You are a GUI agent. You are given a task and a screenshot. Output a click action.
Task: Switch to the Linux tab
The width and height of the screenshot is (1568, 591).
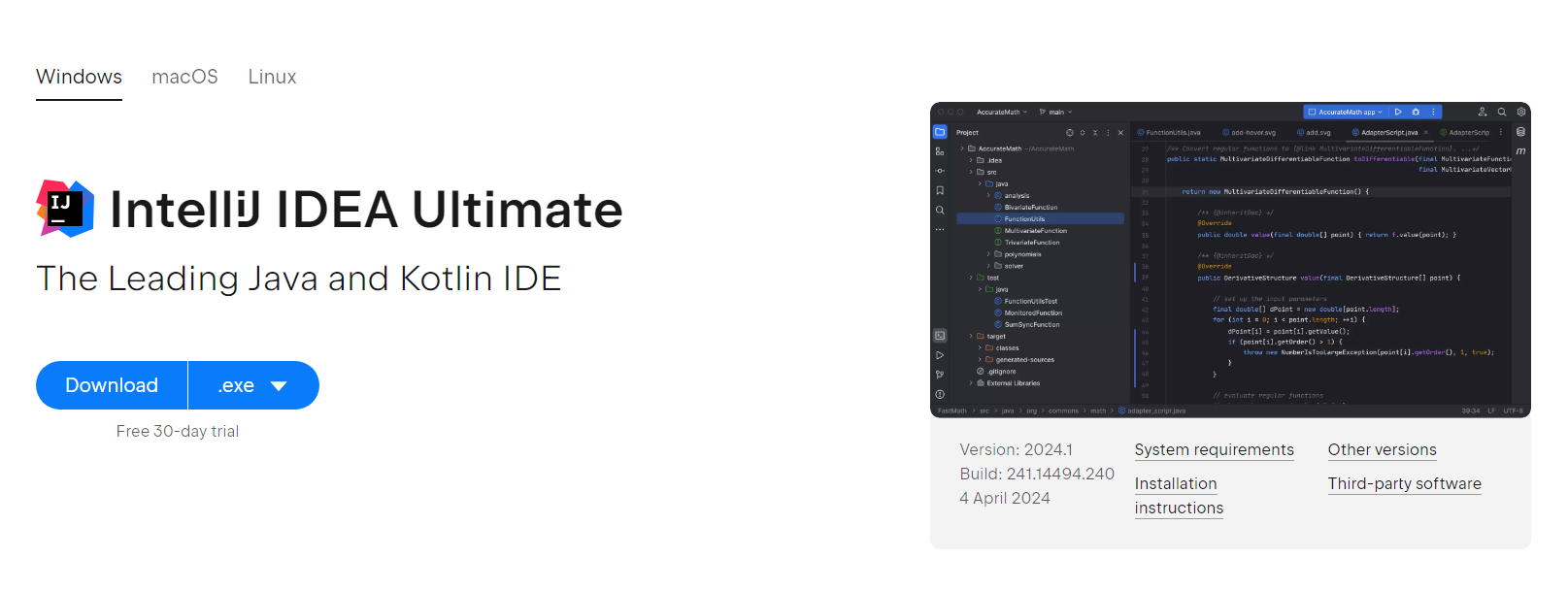coord(272,77)
